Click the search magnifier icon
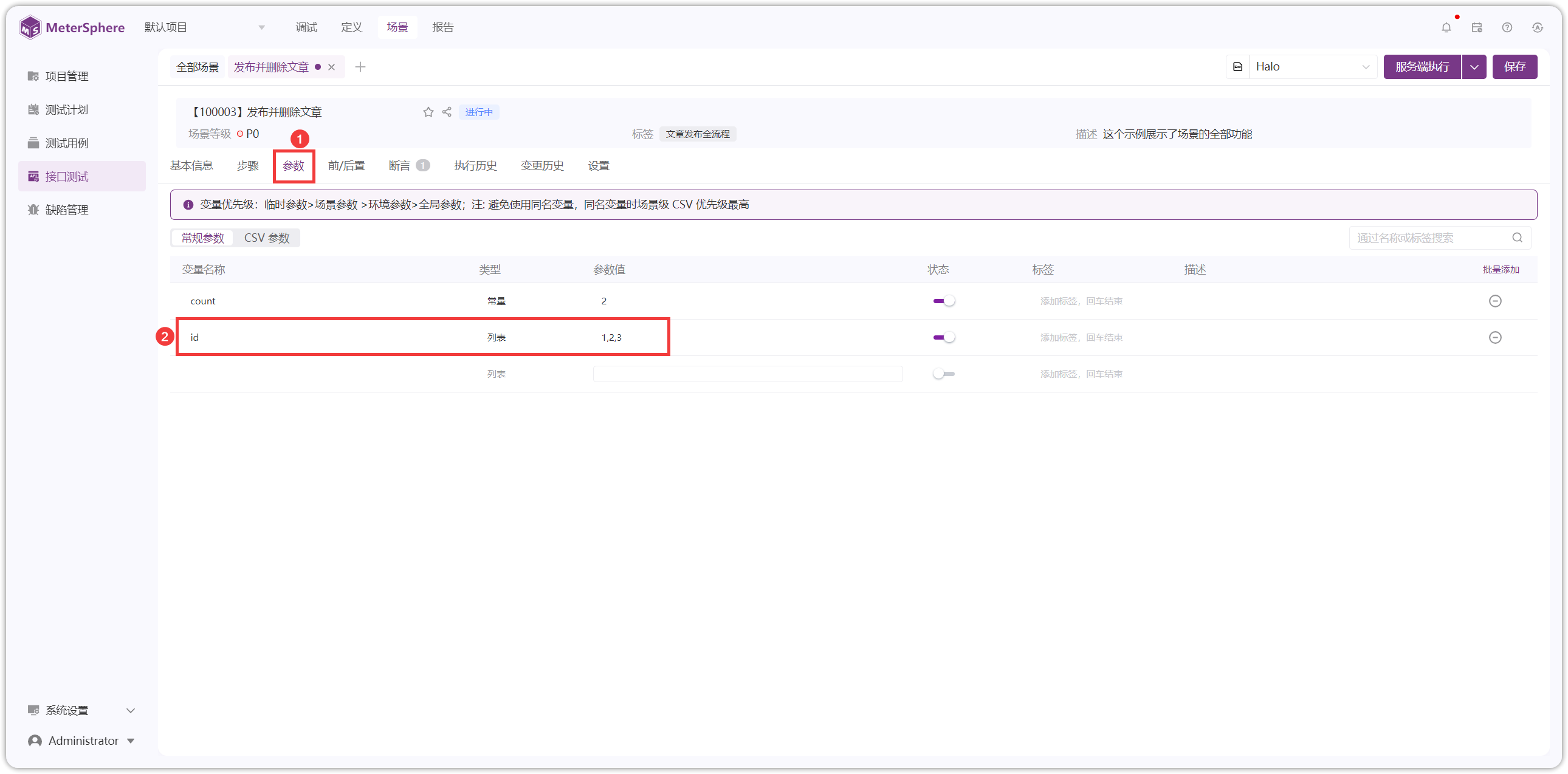Image resolution: width=1568 pixels, height=774 pixels. tap(1517, 238)
